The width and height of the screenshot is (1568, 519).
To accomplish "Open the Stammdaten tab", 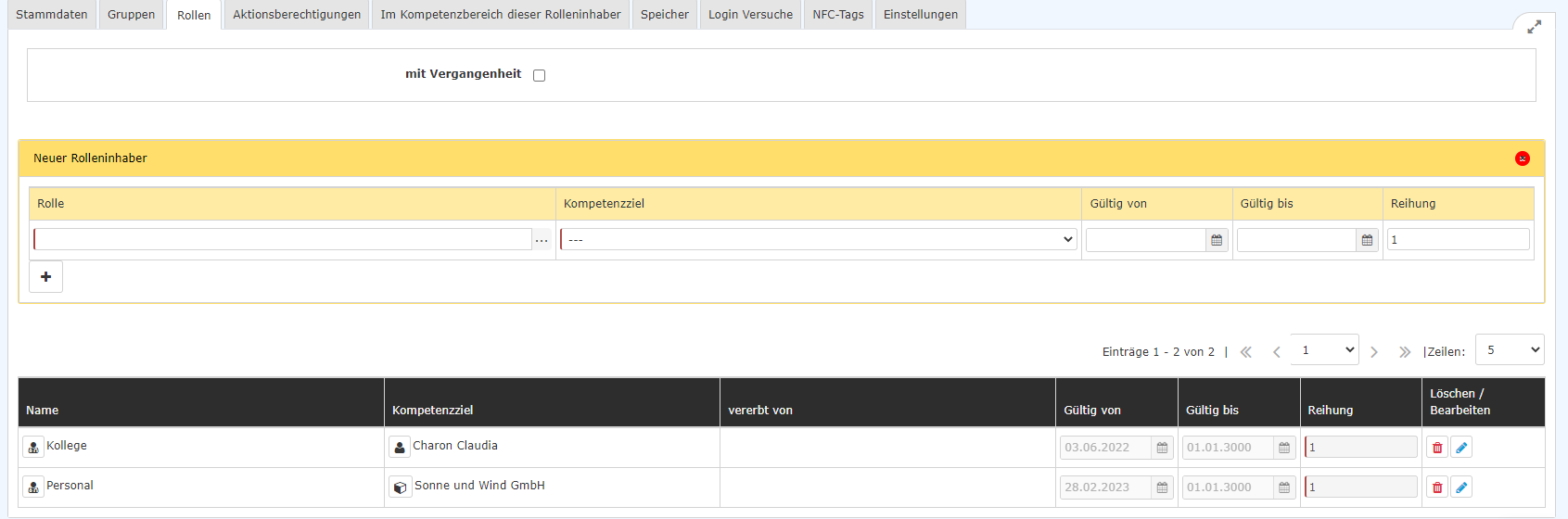I will coord(52,15).
